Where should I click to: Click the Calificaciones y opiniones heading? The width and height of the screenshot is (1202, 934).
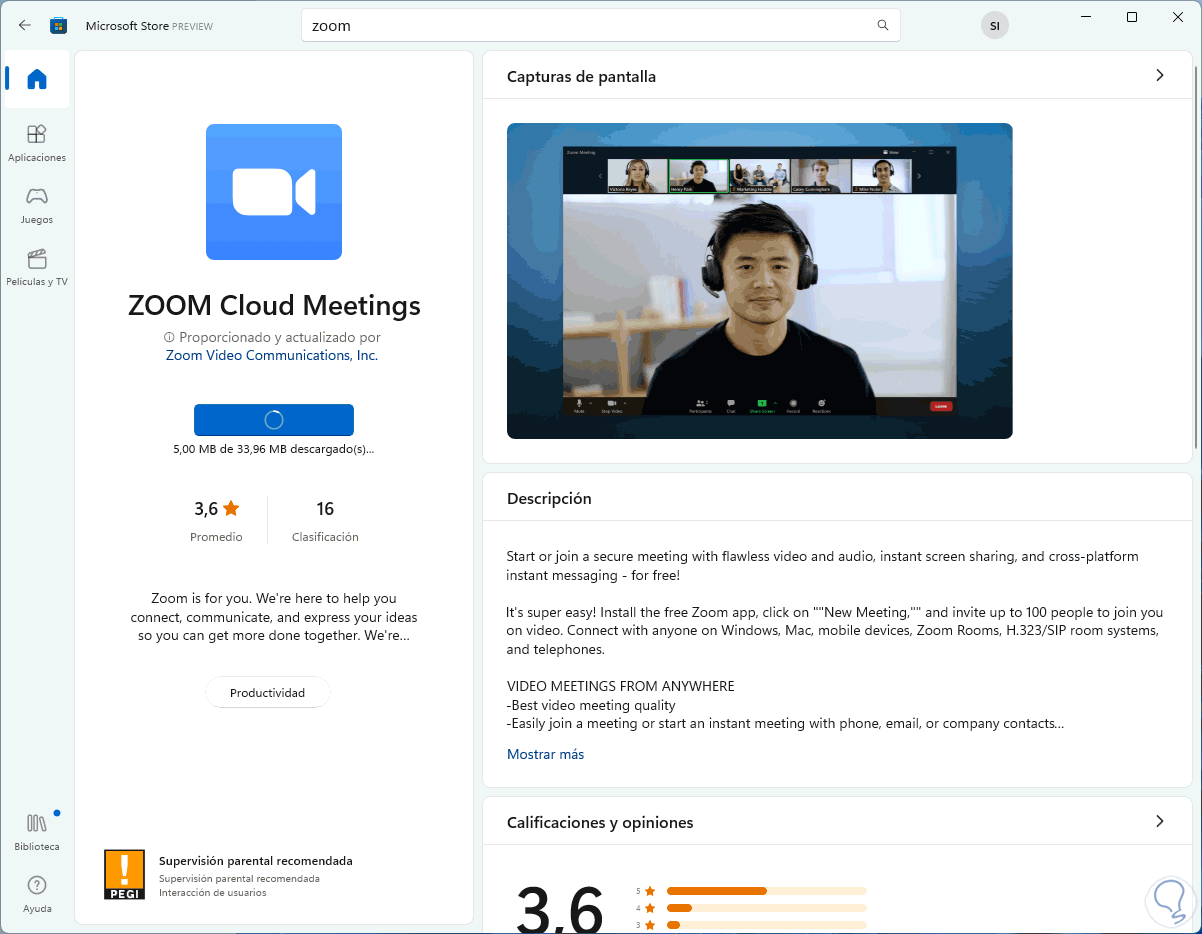pyautogui.click(x=600, y=822)
